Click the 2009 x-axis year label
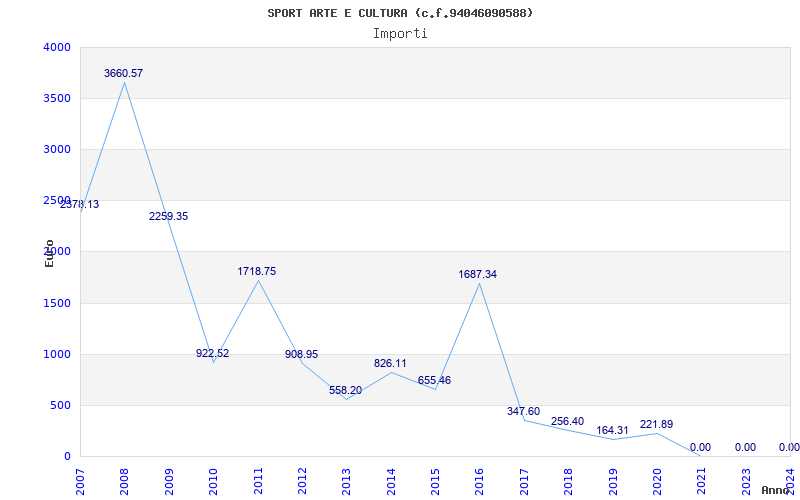Image resolution: width=800 pixels, height=500 pixels. tap(169, 481)
